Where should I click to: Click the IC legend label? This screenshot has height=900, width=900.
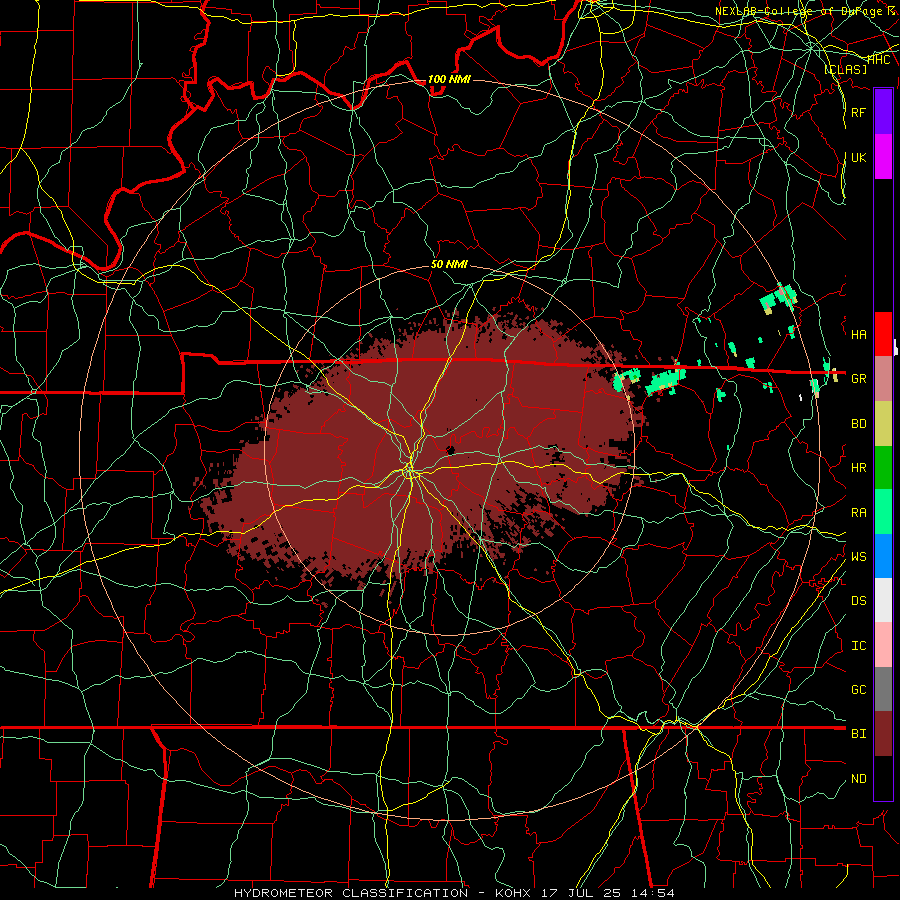point(859,646)
